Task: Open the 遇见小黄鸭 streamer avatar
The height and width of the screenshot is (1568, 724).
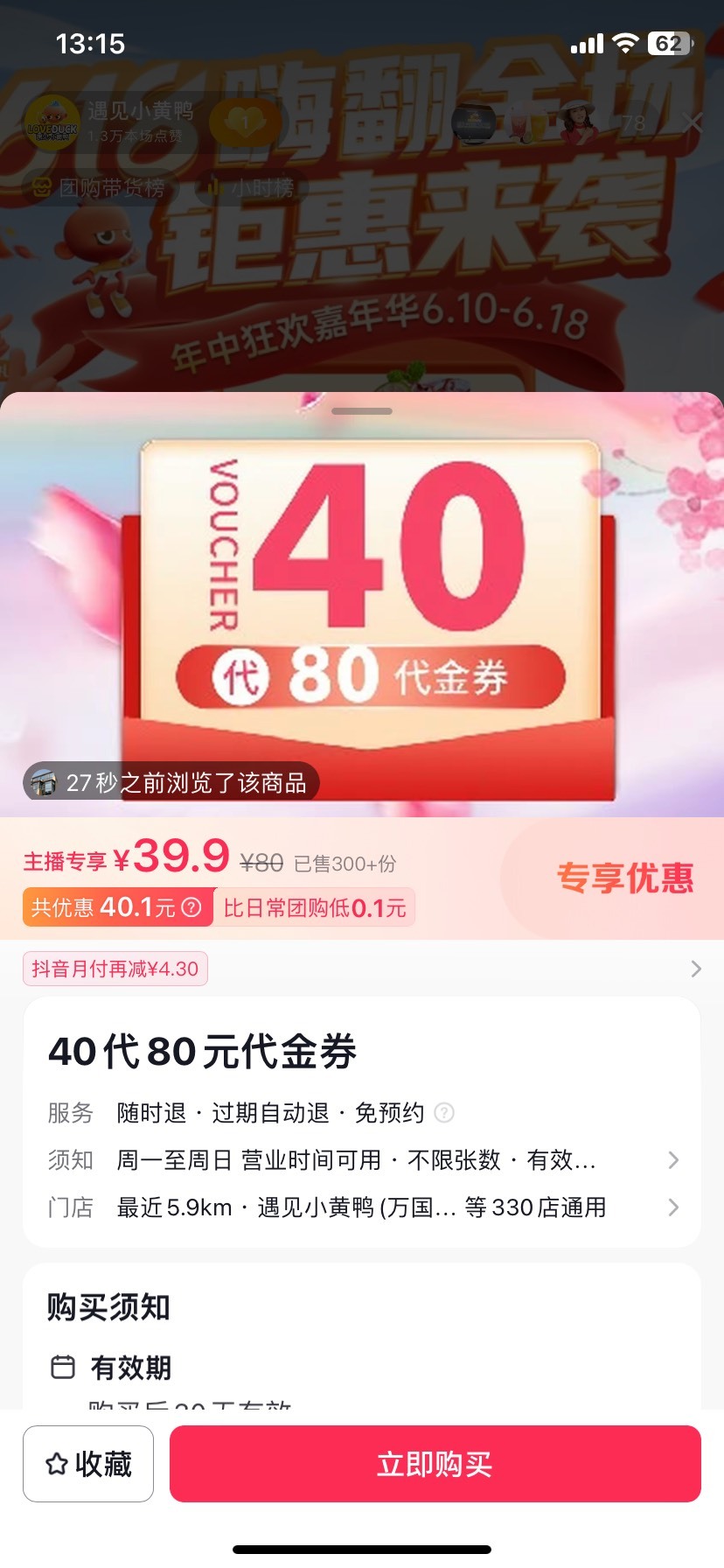Action: [x=52, y=123]
